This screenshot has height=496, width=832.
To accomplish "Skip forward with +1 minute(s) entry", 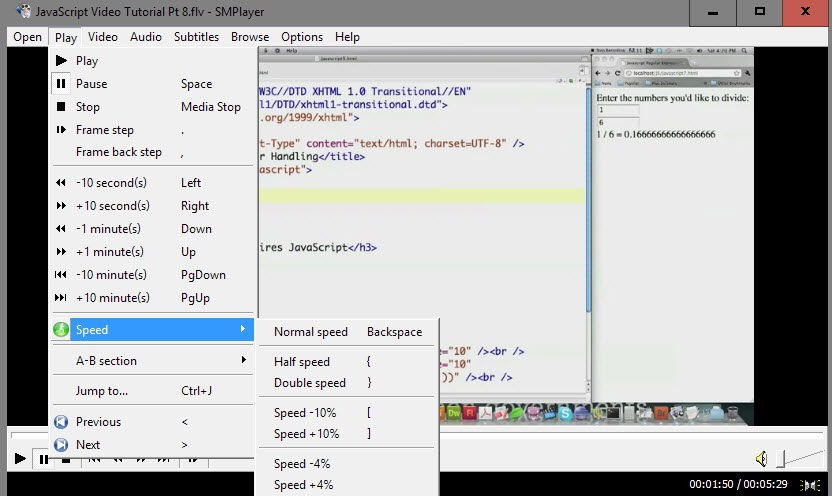I will tap(153, 252).
